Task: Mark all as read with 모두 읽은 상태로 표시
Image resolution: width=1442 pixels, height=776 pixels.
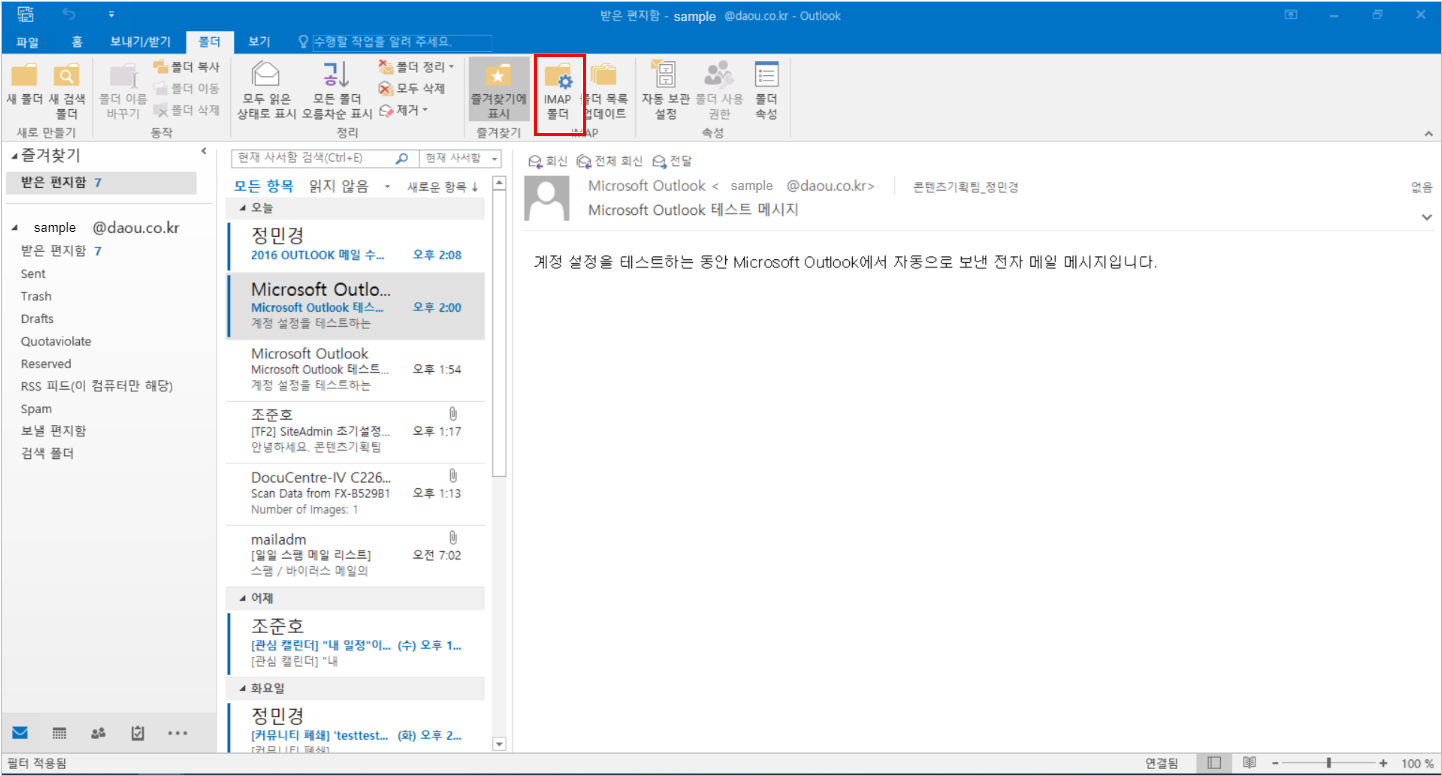Action: coord(266,90)
